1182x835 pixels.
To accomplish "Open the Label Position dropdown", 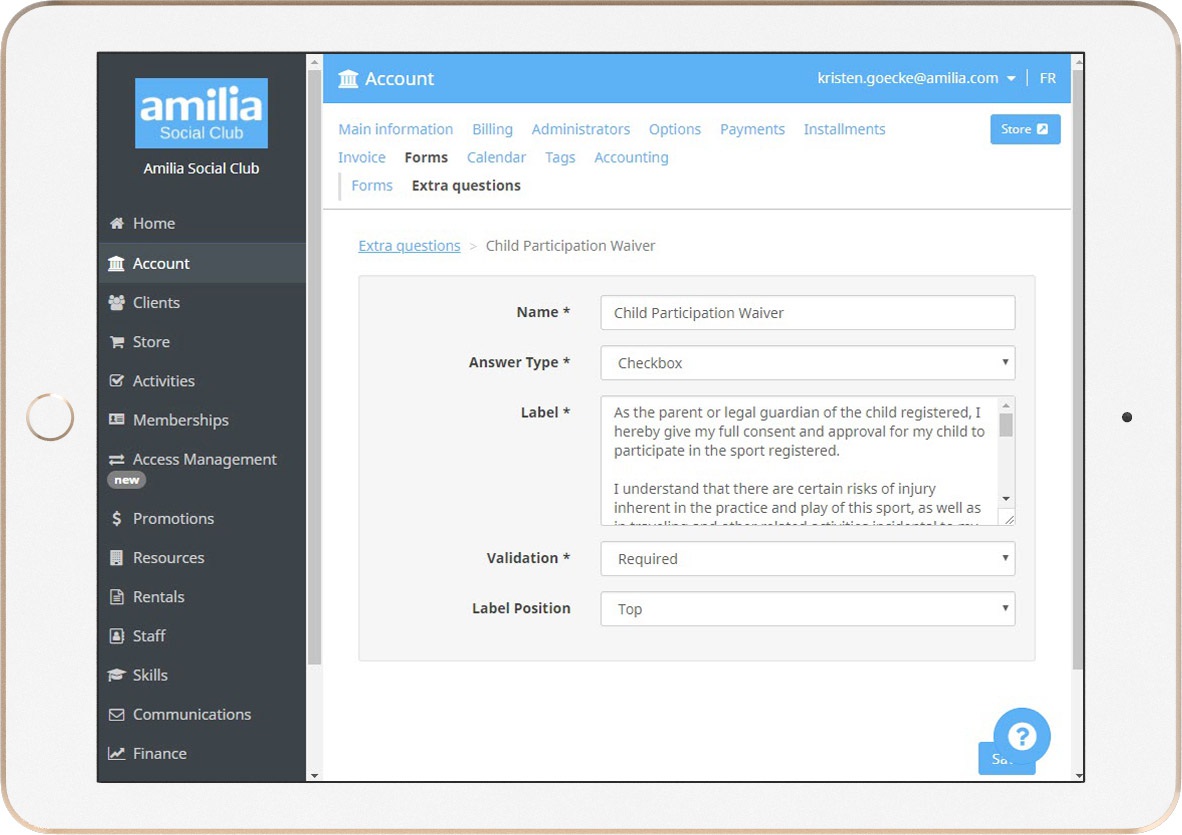I will [x=807, y=609].
